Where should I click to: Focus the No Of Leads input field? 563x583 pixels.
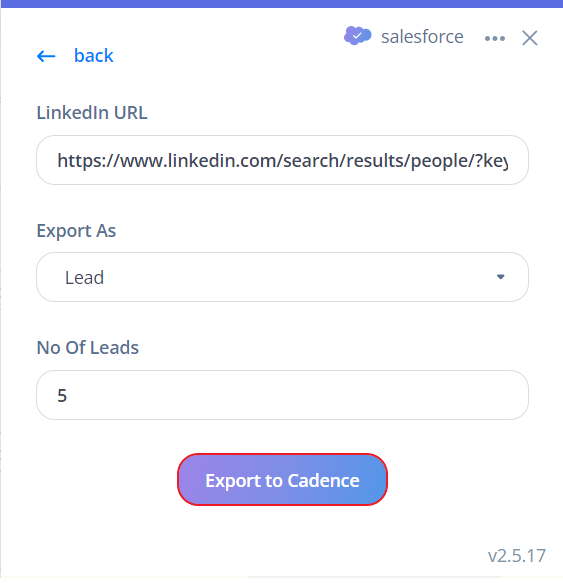coord(282,395)
